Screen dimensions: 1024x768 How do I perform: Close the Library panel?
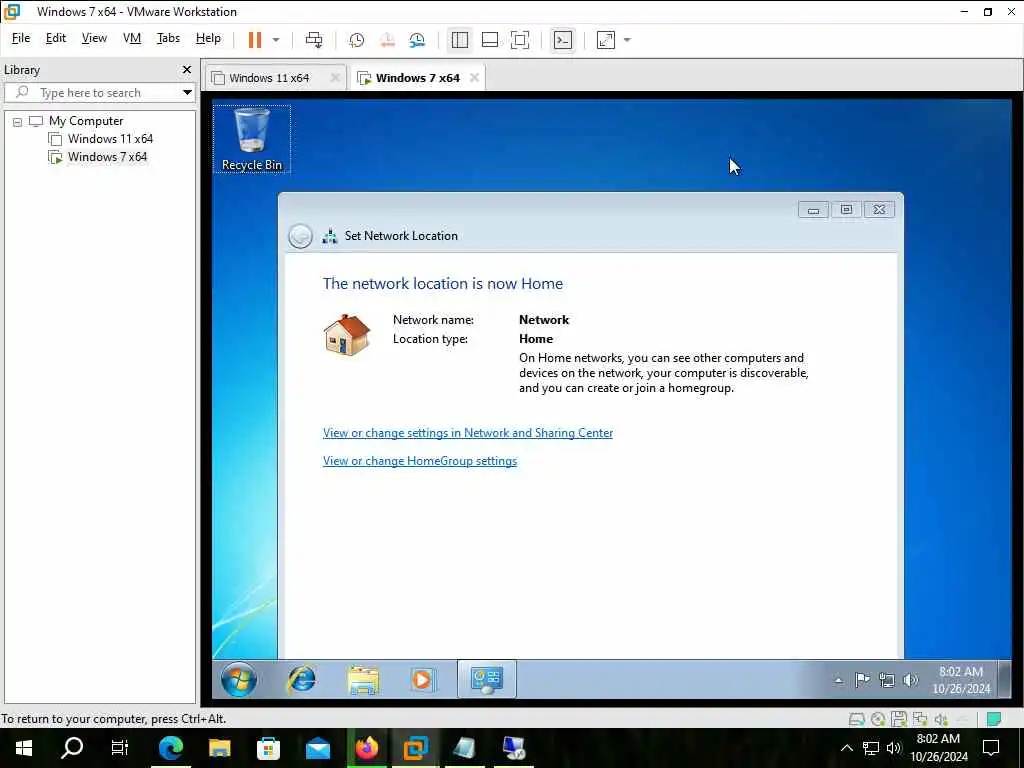[187, 69]
